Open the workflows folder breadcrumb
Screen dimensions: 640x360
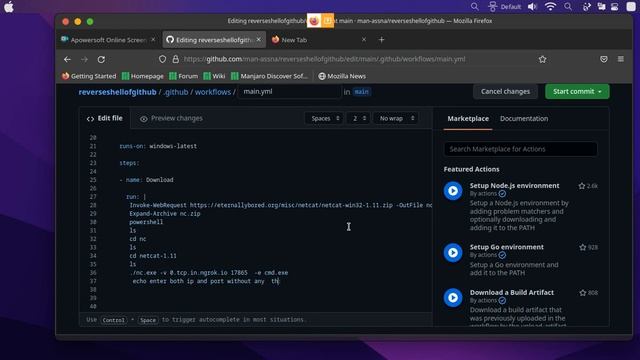pos(213,92)
